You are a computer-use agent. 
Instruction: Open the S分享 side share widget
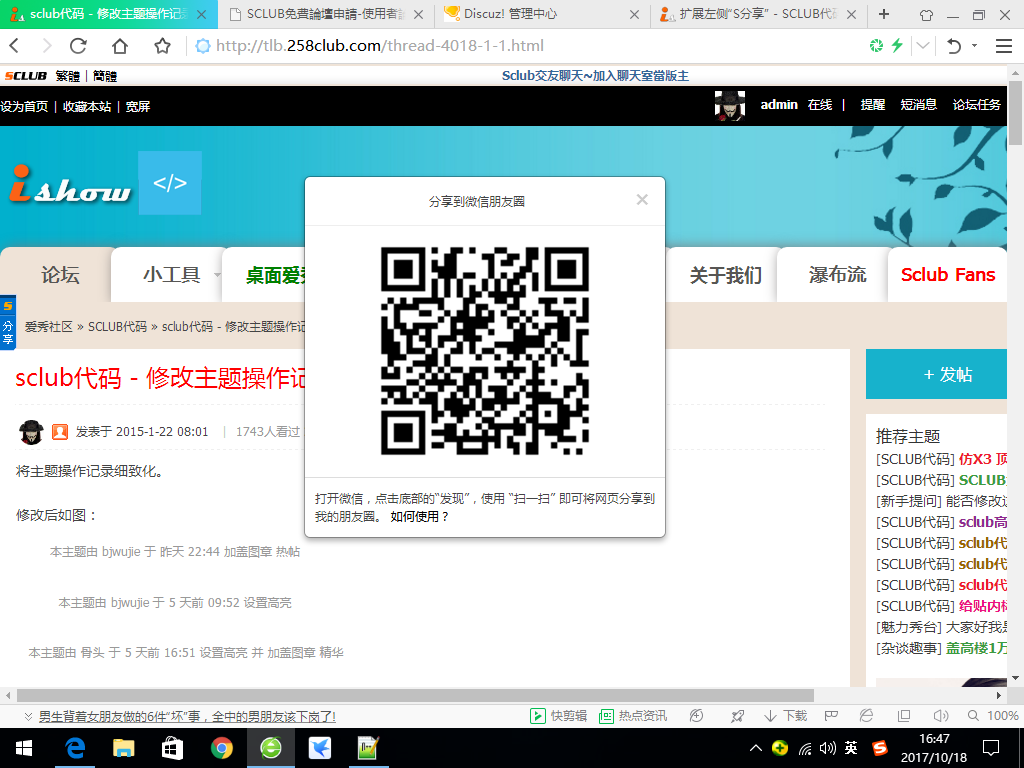click(8, 323)
